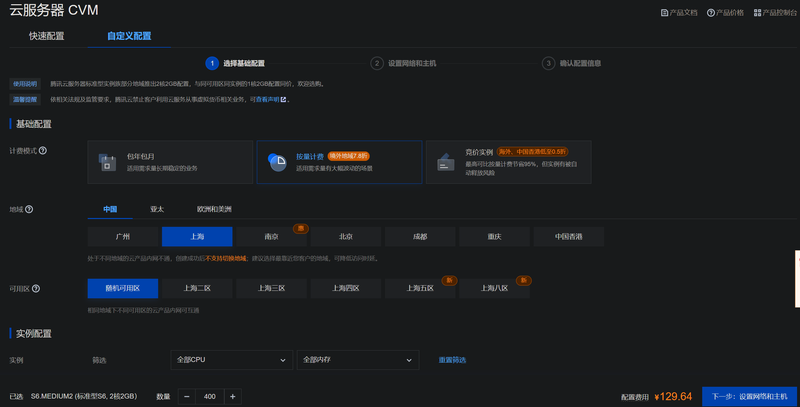Select 随机可用区 availability zone
800x407 pixels.
click(x=122, y=288)
